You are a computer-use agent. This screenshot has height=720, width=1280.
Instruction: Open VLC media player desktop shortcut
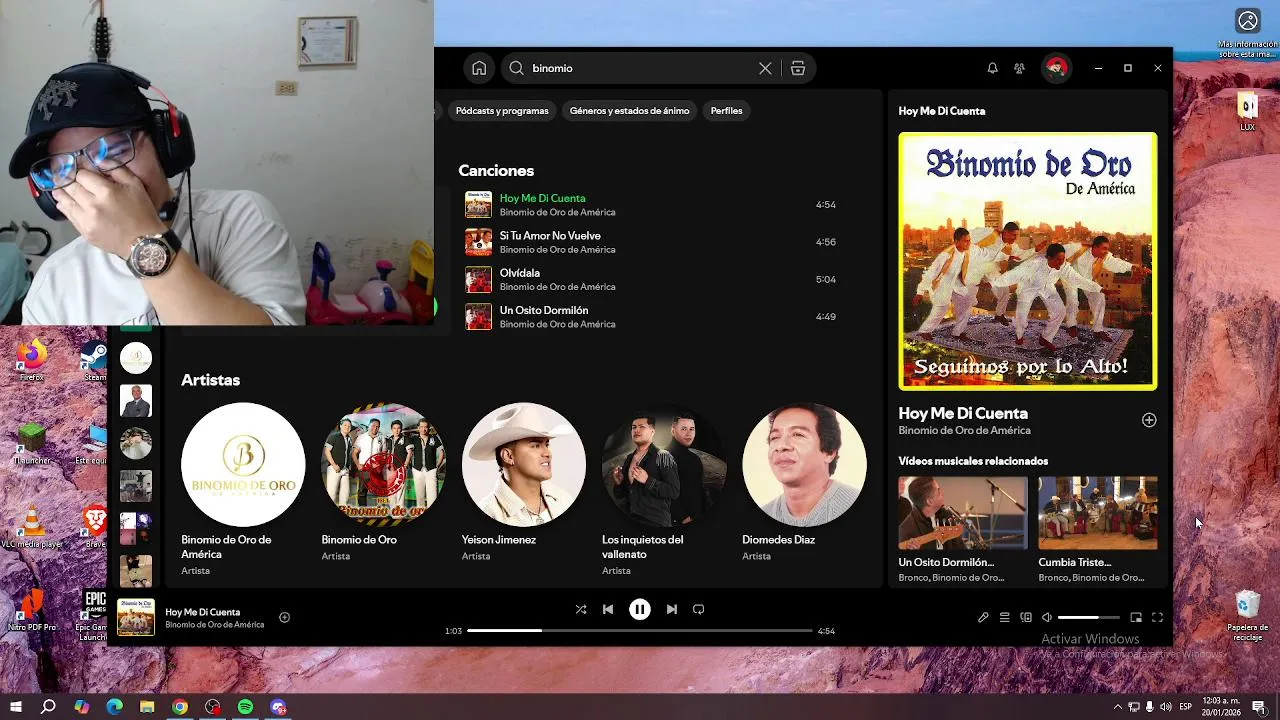point(32,527)
